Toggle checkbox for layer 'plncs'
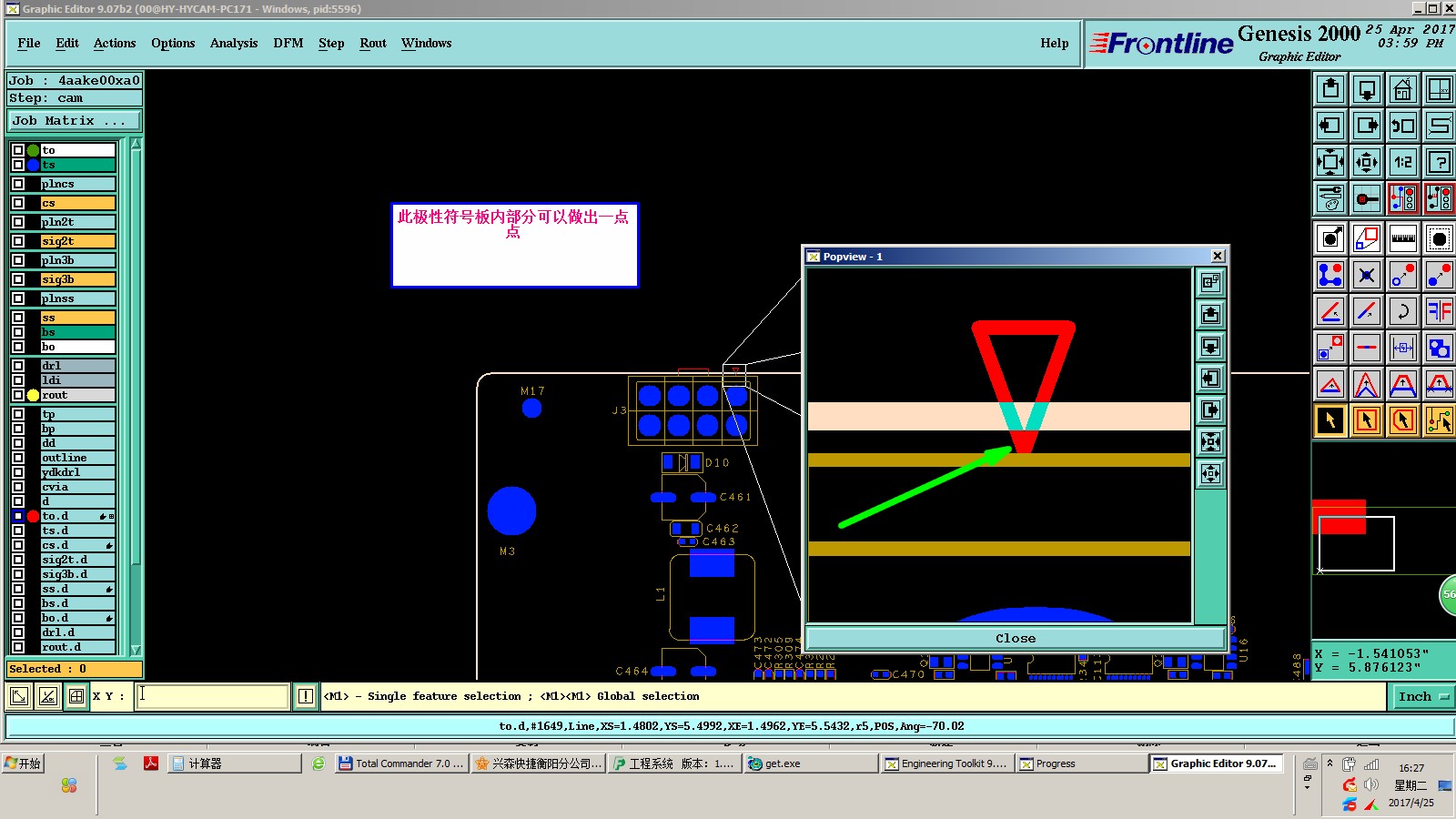The width and height of the screenshot is (1456, 819). pos(18,184)
